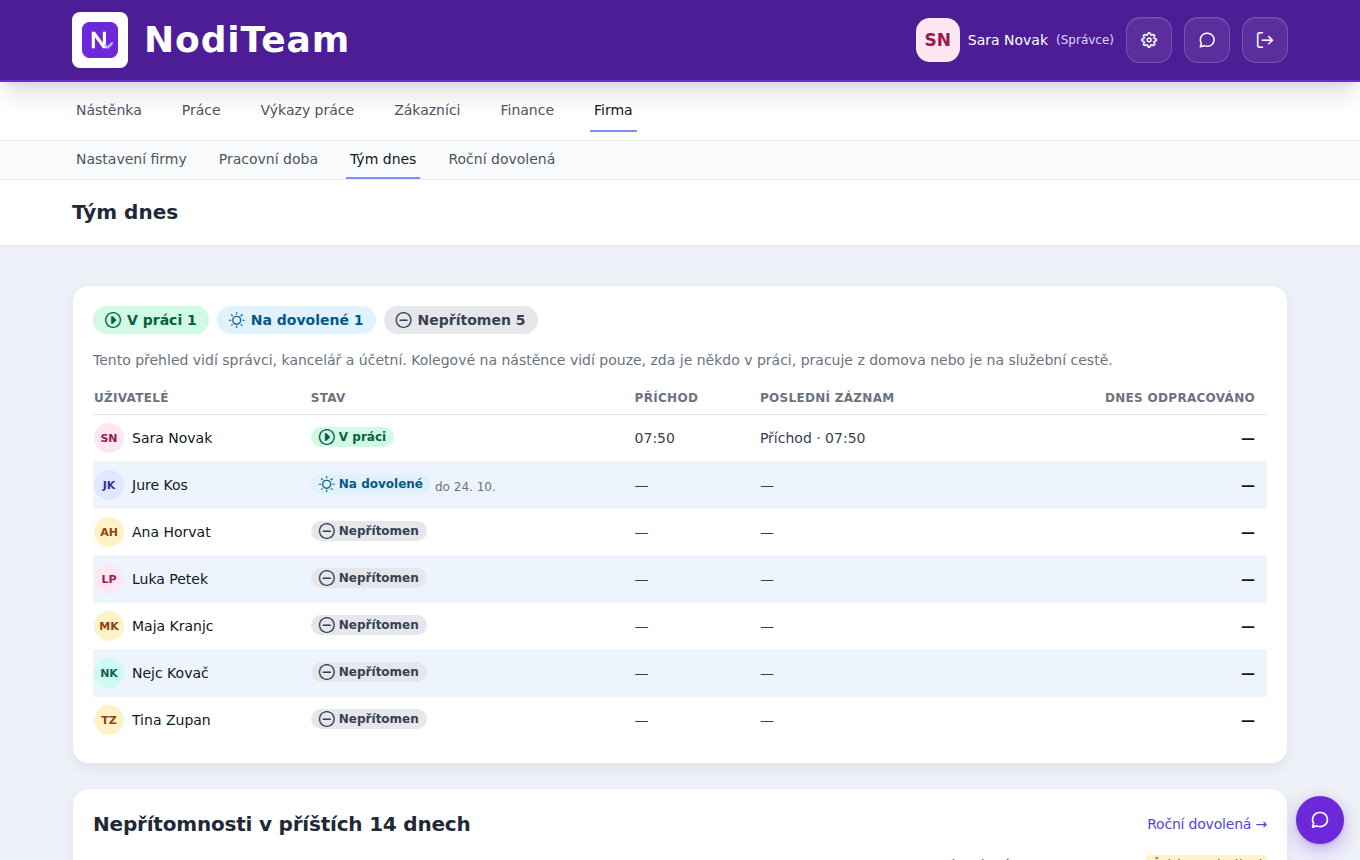Image resolution: width=1360 pixels, height=860 pixels.
Task: Click the 'Příchod · 07:50' last record cell
Action: coord(813,438)
